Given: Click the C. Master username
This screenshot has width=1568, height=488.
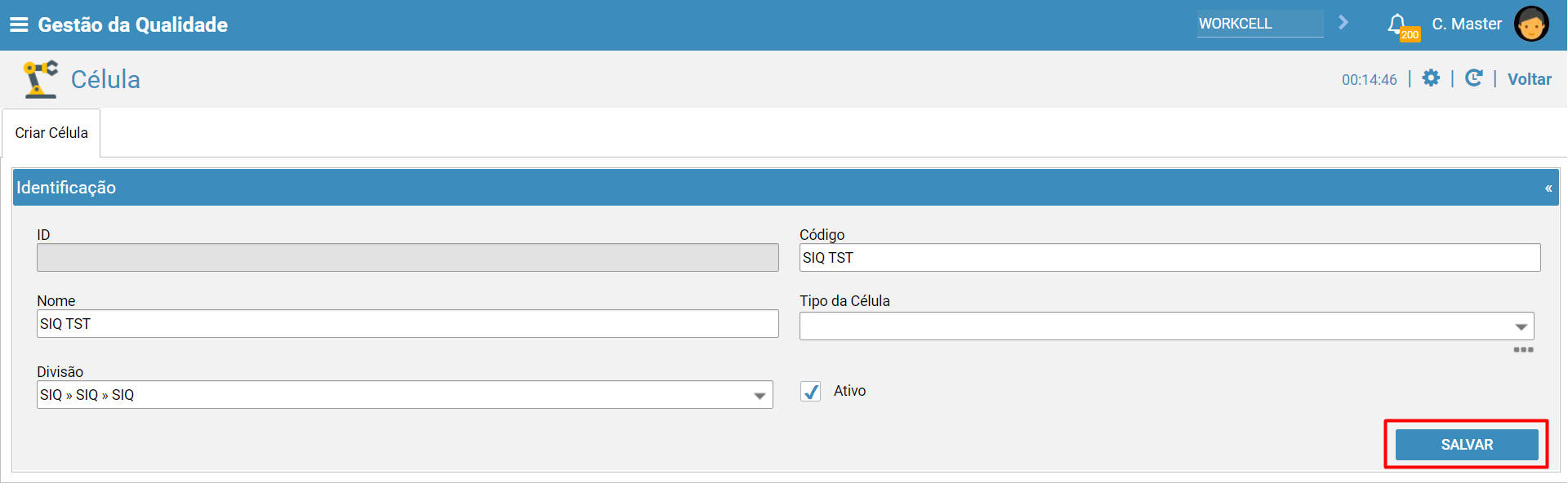Looking at the screenshot, I should click(x=1467, y=24).
